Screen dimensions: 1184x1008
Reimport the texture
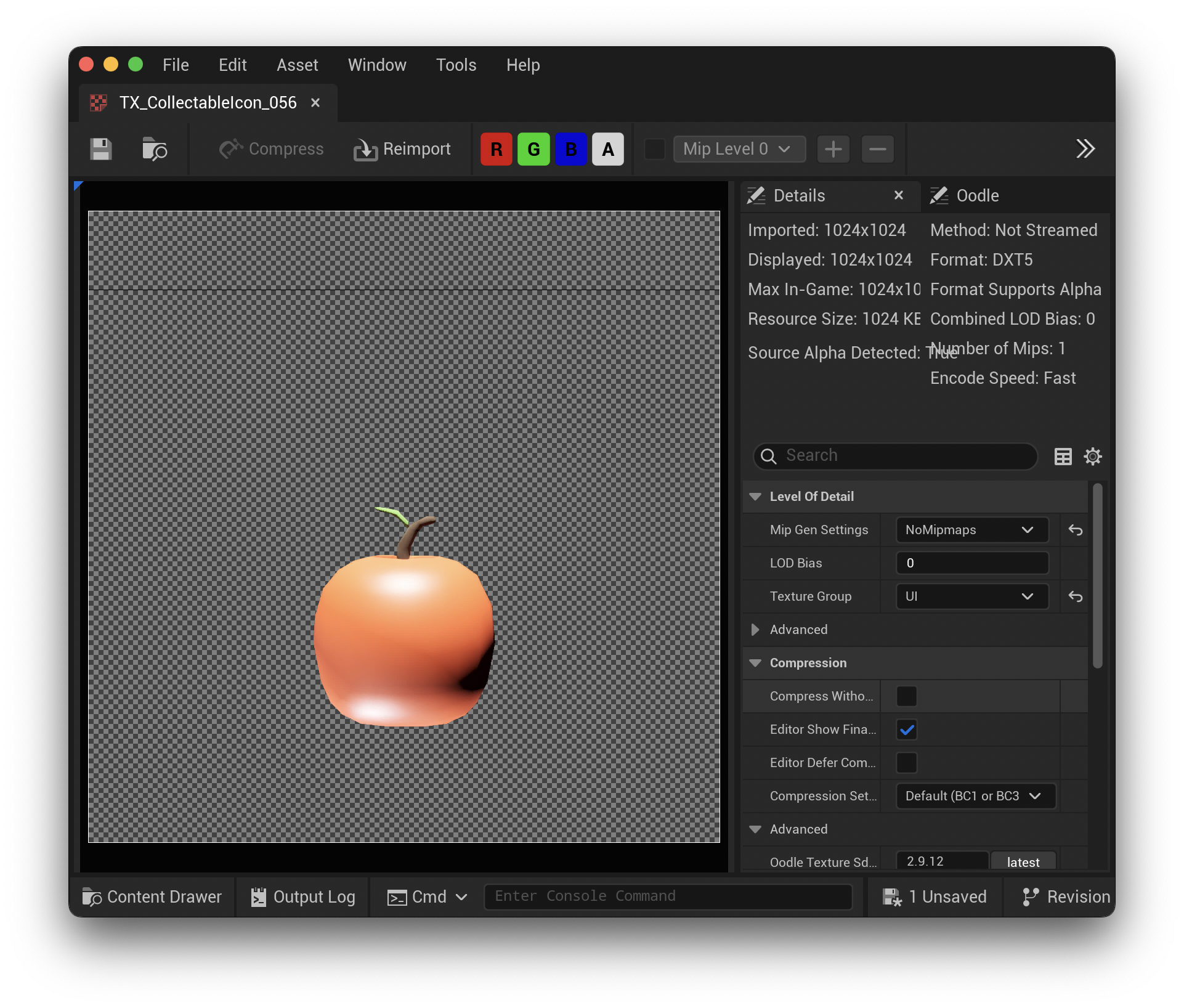click(403, 148)
